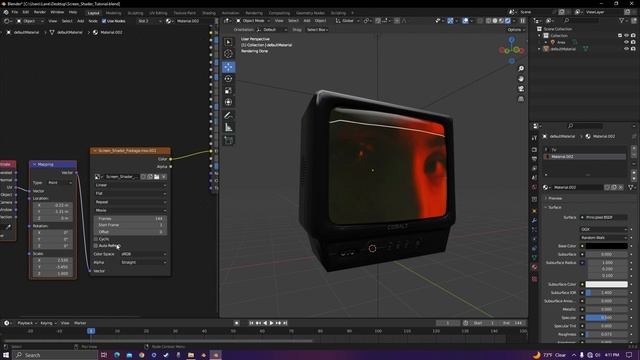This screenshot has width=640, height=360.
Task: Expand the Preview panel in material properties
Action: tap(554, 198)
